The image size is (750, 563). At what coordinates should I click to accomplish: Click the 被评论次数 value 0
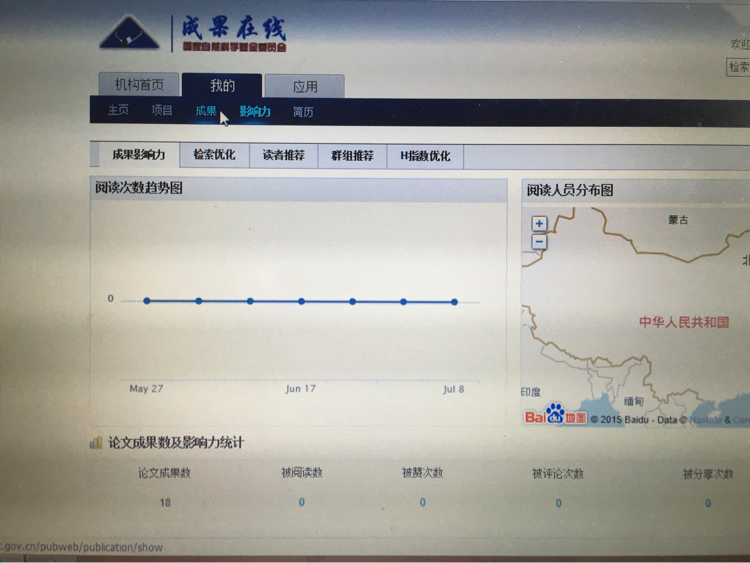coord(559,503)
